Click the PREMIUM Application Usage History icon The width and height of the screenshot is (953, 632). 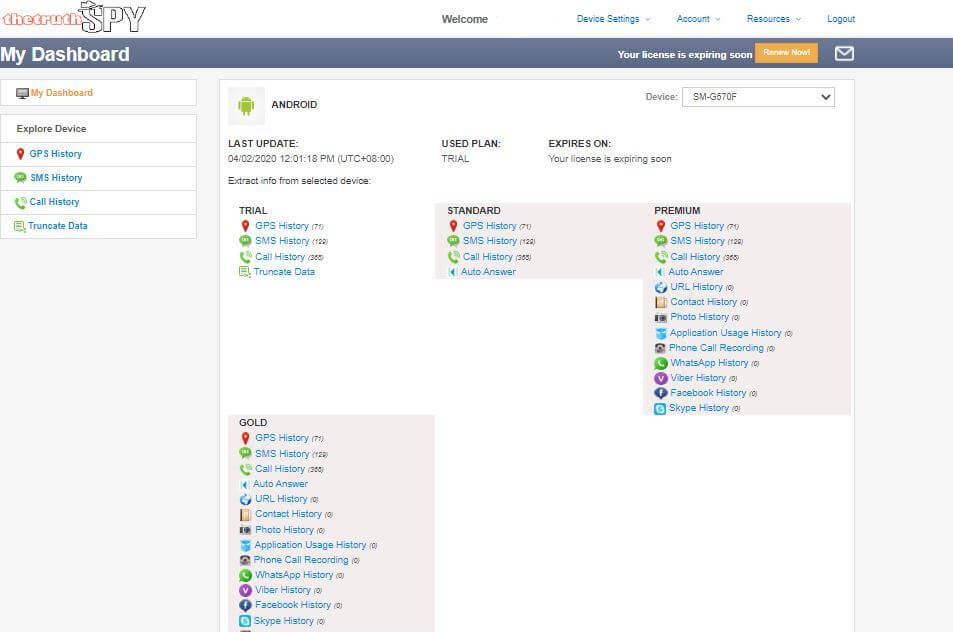[661, 333]
